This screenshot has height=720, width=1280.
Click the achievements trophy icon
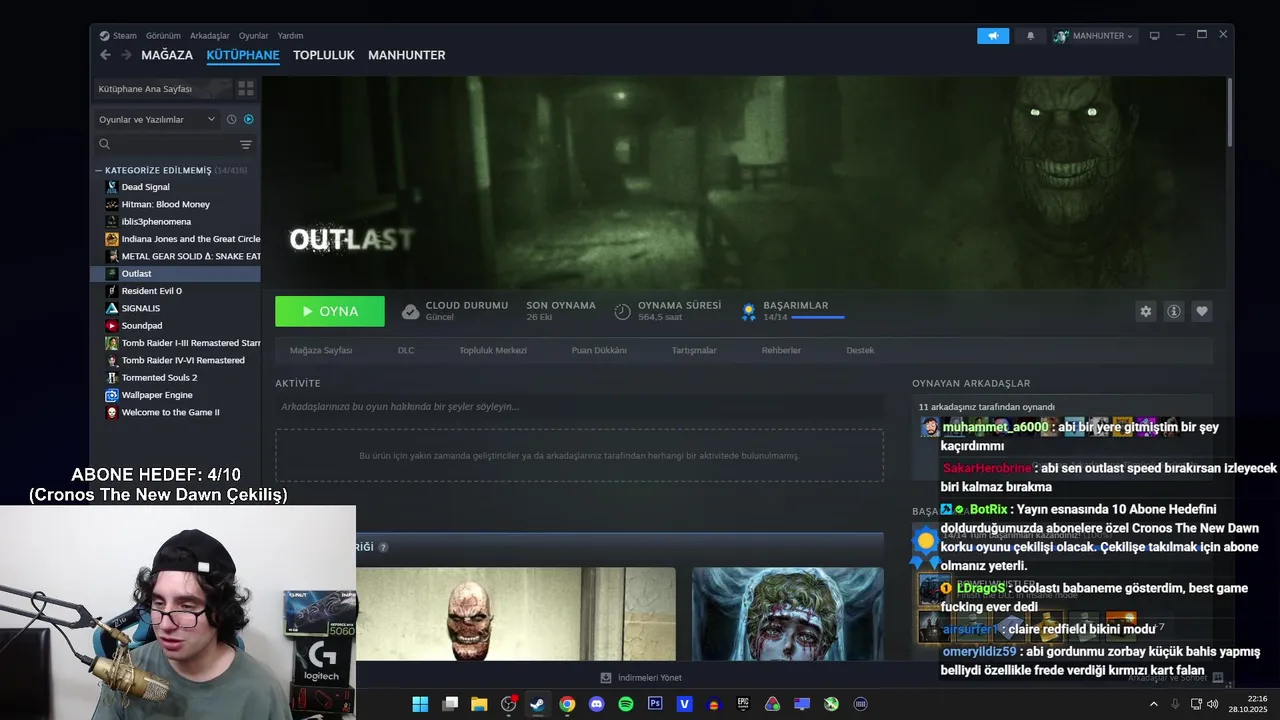click(748, 311)
